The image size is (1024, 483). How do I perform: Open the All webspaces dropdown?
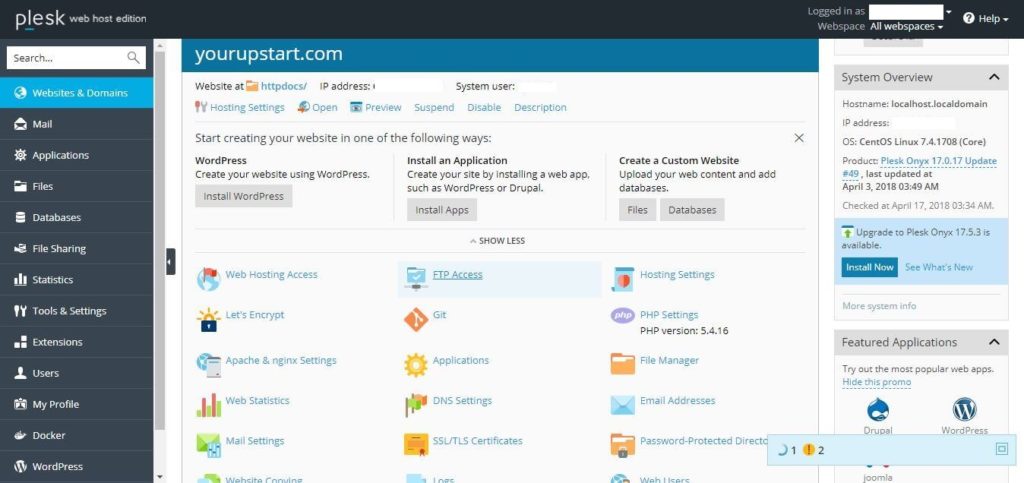pos(906,27)
